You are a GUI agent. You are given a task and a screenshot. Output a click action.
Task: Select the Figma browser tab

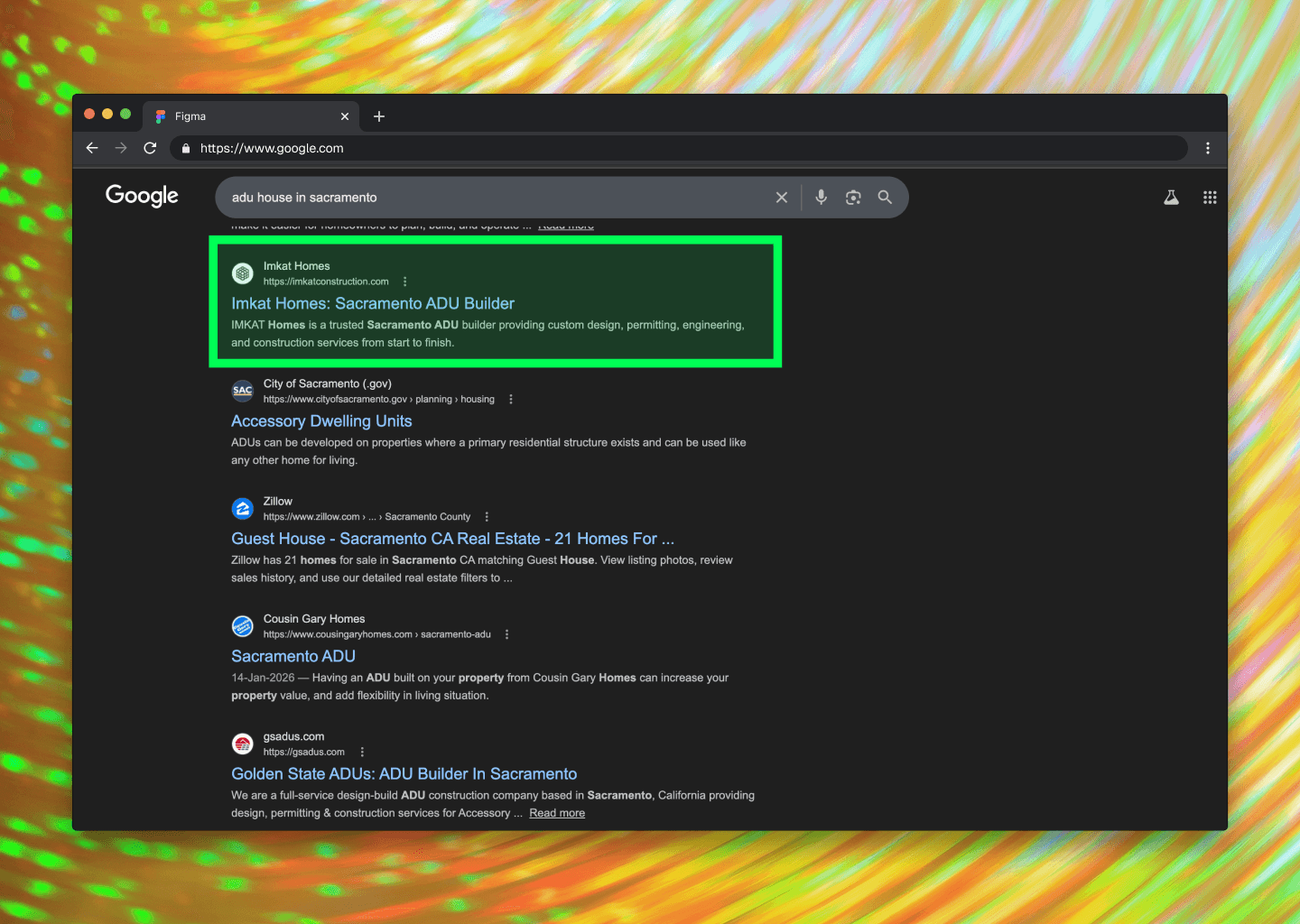[252, 116]
